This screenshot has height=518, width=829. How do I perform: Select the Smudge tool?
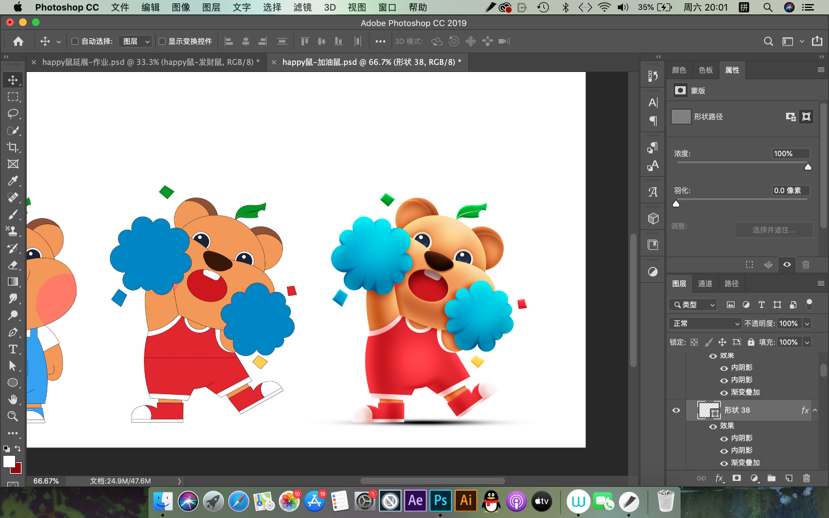[x=13, y=299]
